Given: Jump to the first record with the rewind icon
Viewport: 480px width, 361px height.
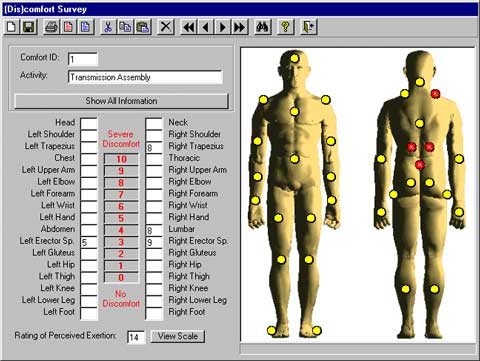Looking at the screenshot, I should click(189, 27).
